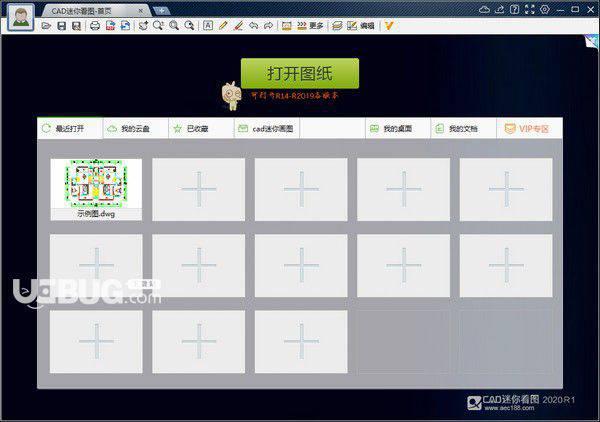Viewport: 600px width, 422px height.
Task: Click the dark-lens magnifier zoom icon
Action: 189,25
